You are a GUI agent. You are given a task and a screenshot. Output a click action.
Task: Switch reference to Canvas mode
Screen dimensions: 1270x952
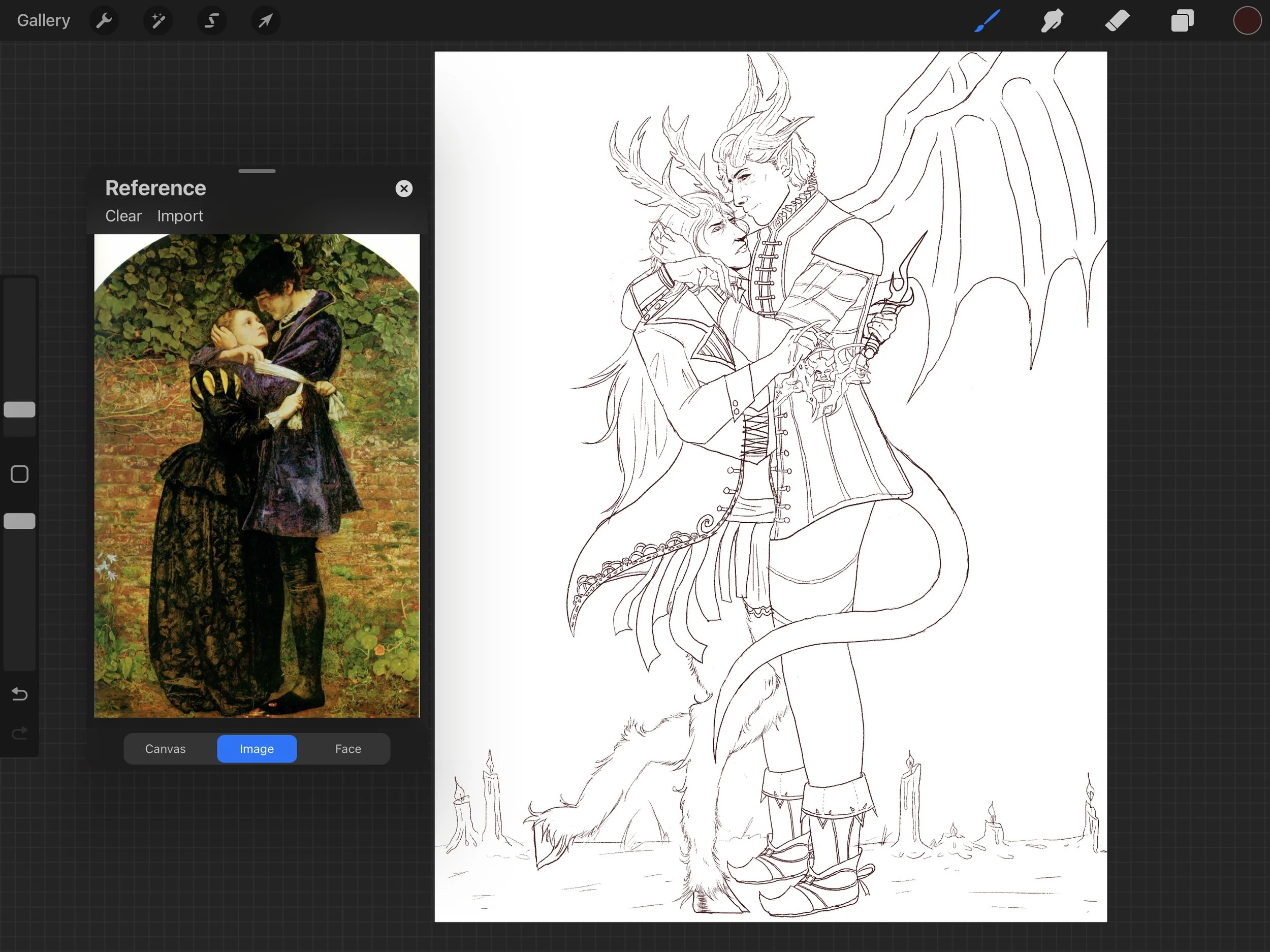click(165, 749)
